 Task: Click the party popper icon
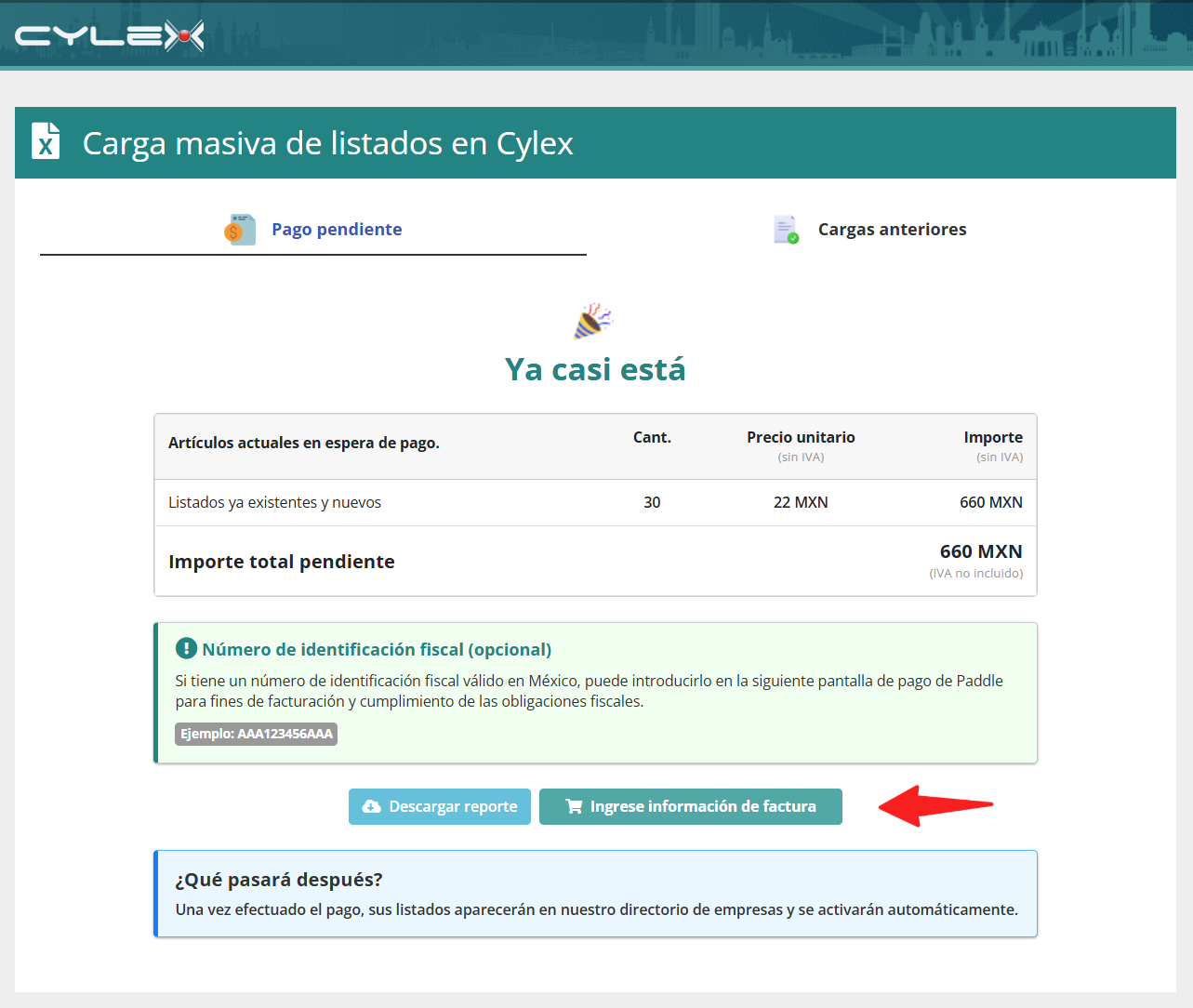pyautogui.click(x=594, y=321)
